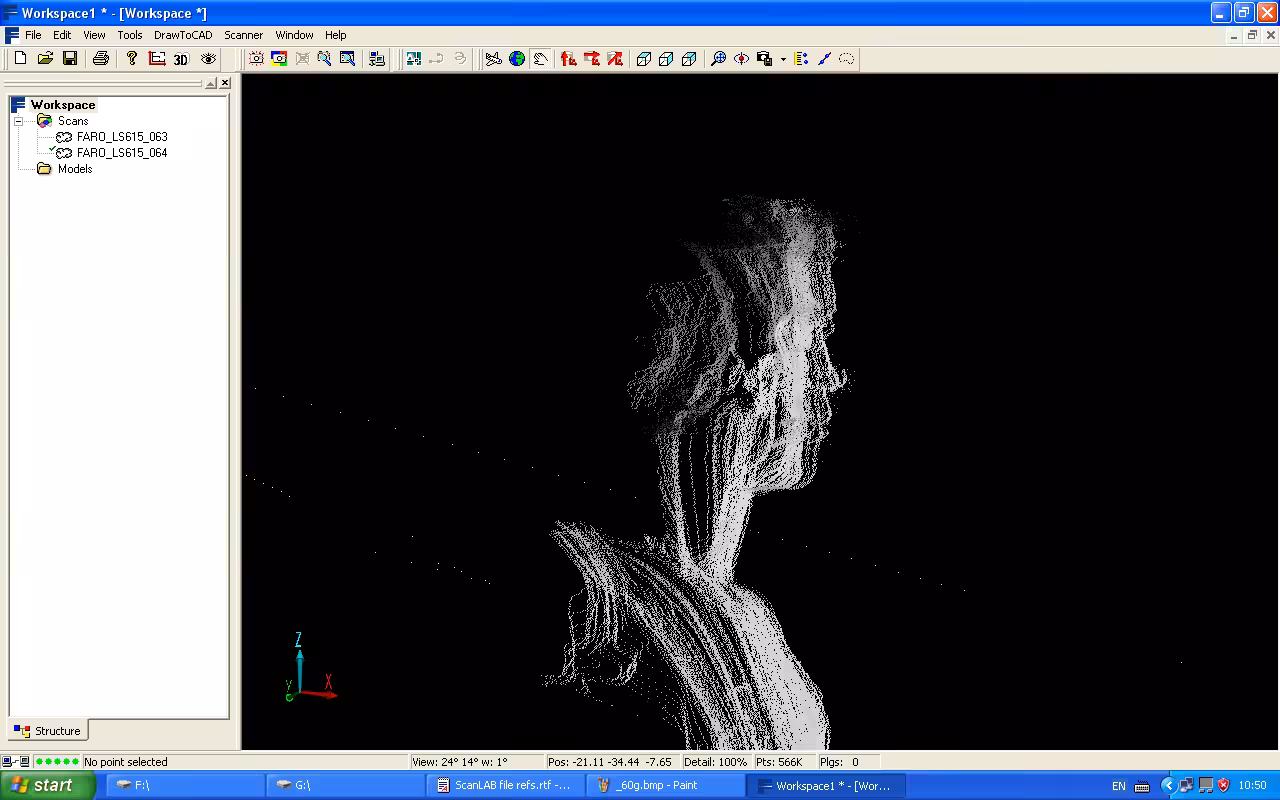Viewport: 1280px width, 800px height.
Task: Click the New workspace icon
Action: pos(20,59)
